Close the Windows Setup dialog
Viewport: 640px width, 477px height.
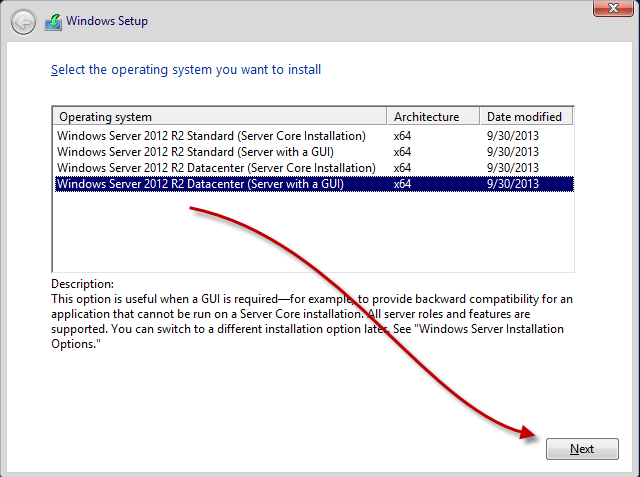(x=613, y=8)
